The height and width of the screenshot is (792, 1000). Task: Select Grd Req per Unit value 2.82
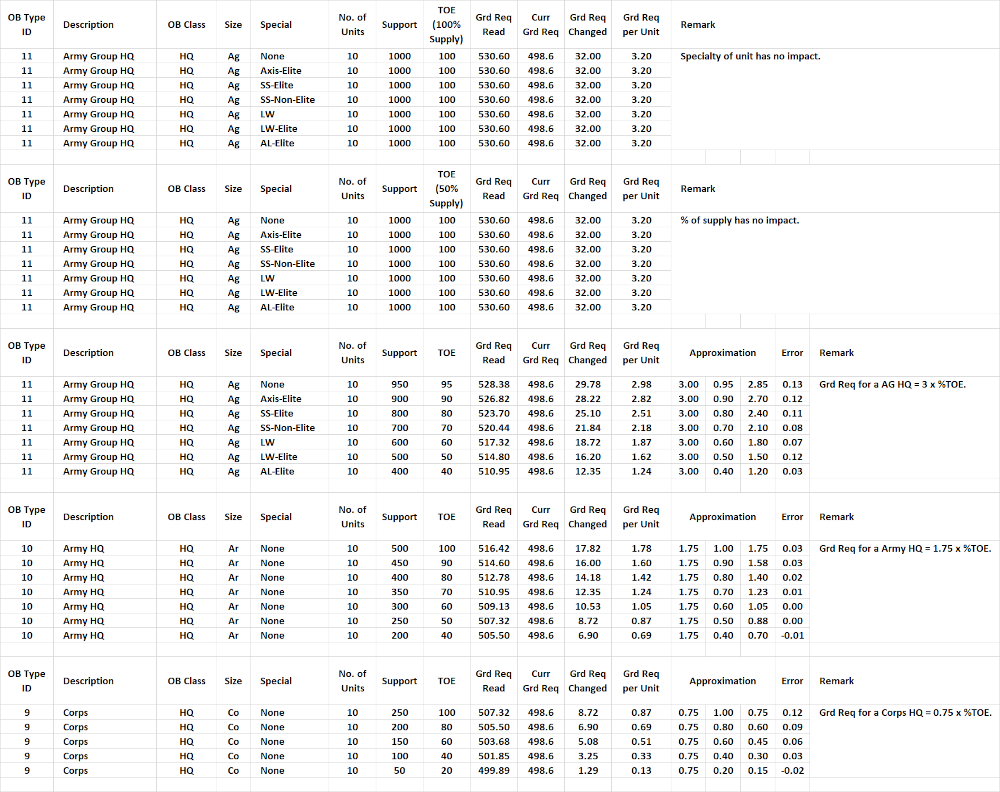tap(641, 399)
